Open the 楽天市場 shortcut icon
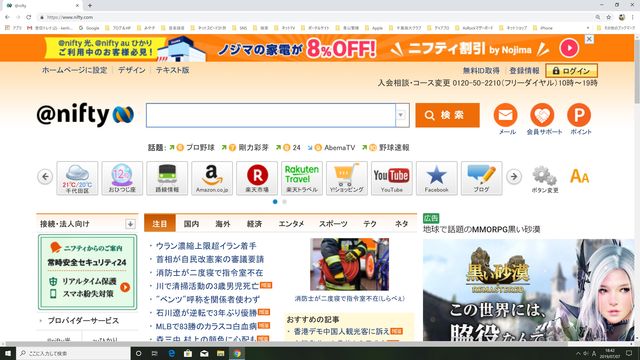Screen dimensions: 640x360 pyautogui.click(x=257, y=178)
